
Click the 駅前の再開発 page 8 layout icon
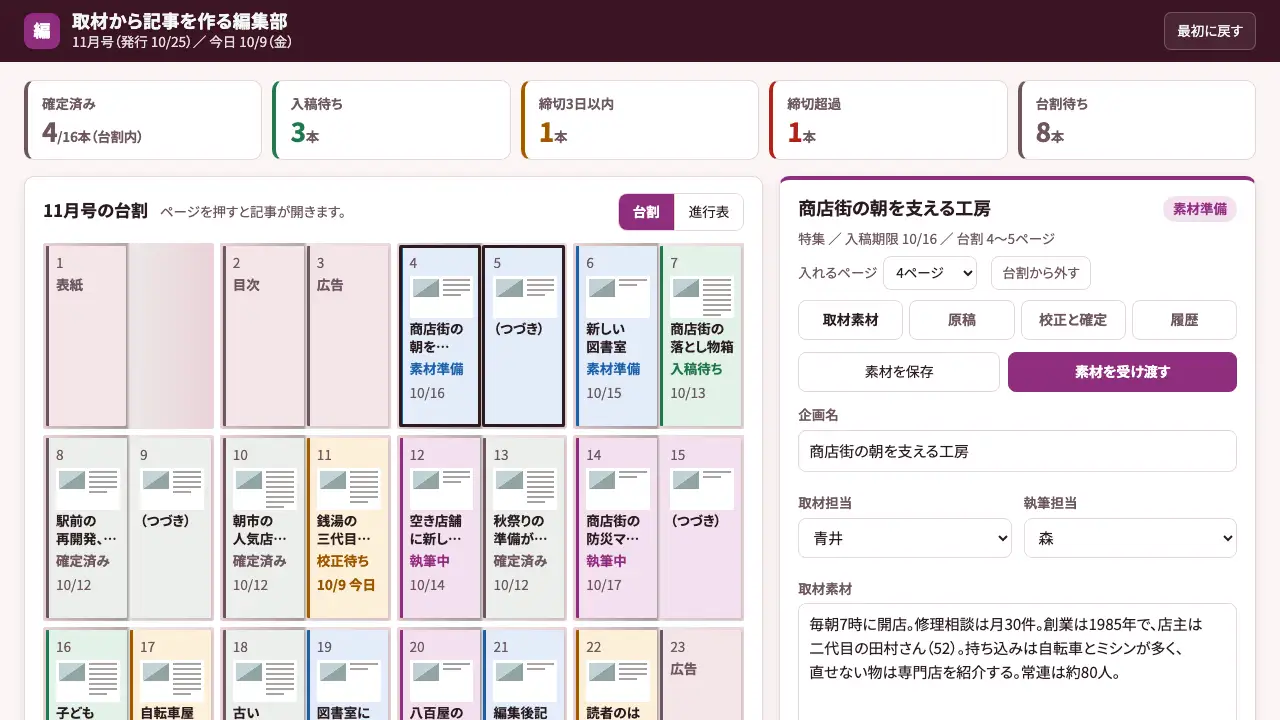pyautogui.click(x=88, y=489)
